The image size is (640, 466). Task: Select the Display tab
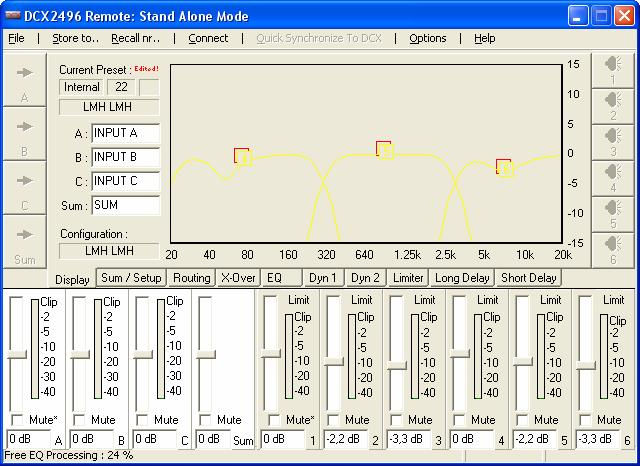(x=72, y=280)
